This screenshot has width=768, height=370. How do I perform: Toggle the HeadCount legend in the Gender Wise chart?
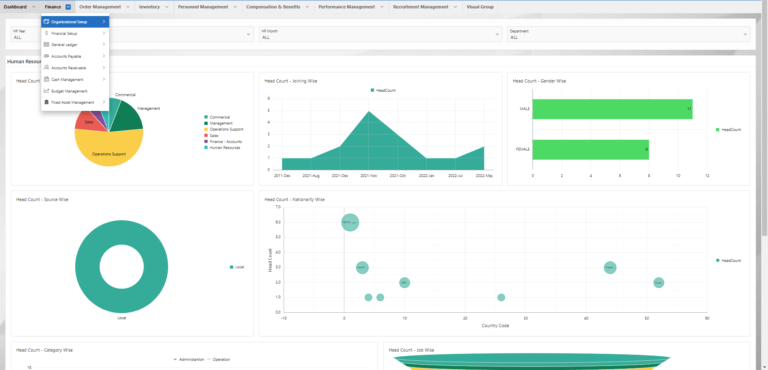point(729,130)
